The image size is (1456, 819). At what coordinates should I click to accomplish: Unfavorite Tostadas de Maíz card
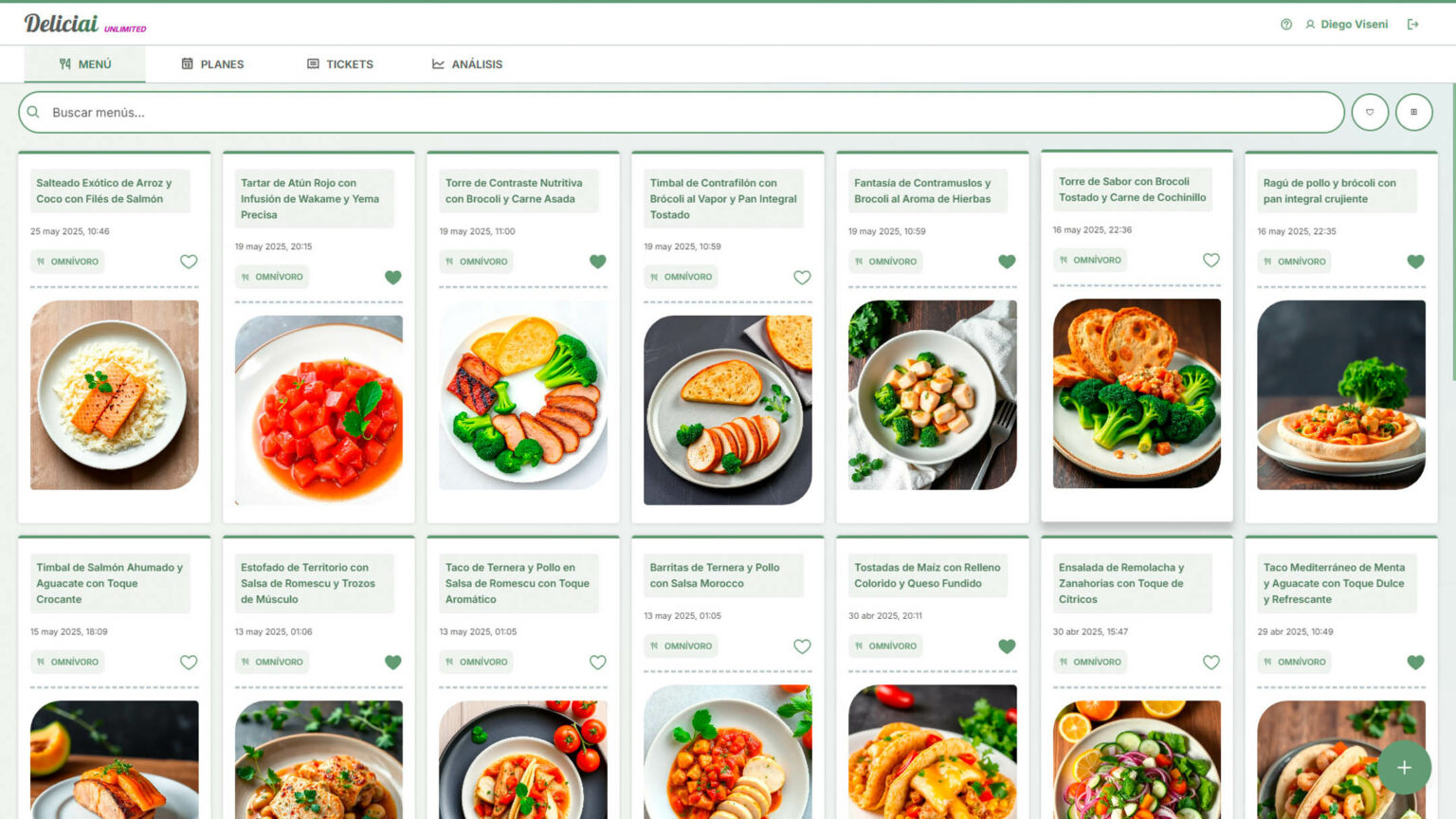coord(1007,646)
